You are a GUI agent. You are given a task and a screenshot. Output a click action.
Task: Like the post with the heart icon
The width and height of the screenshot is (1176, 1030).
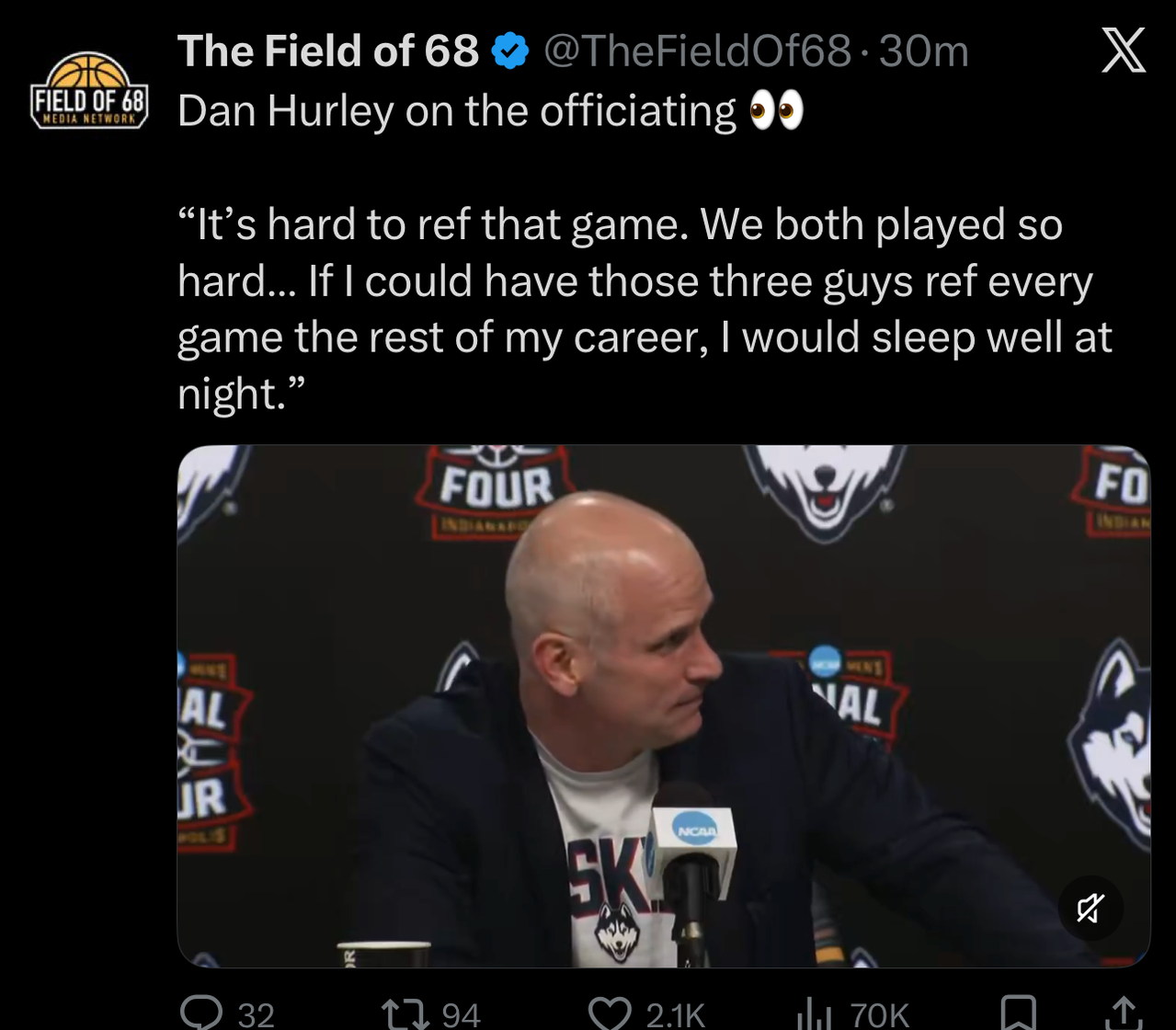[609, 1013]
